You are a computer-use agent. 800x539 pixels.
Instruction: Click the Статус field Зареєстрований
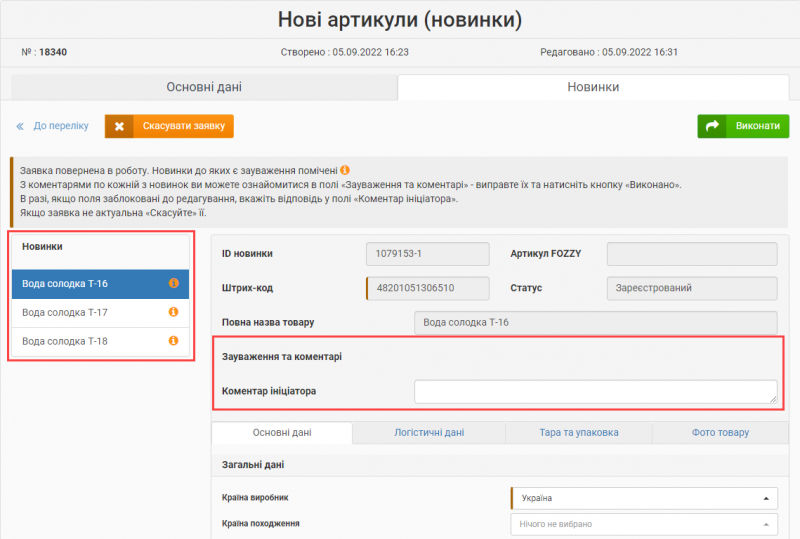pyautogui.click(x=692, y=288)
